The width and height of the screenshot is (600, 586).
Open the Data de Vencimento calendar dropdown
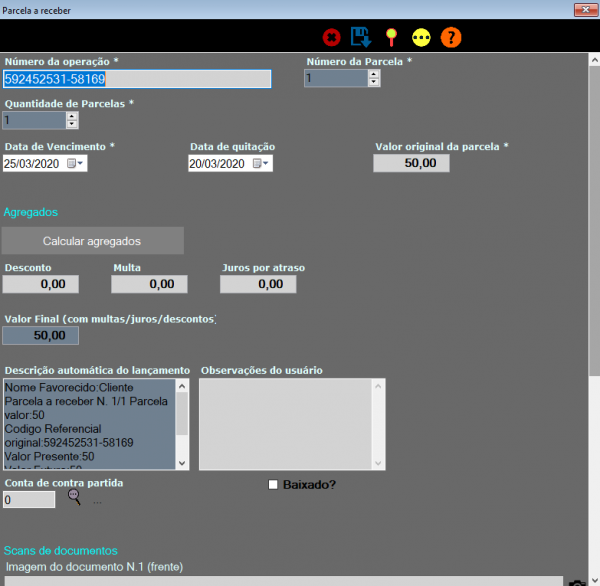coord(76,164)
